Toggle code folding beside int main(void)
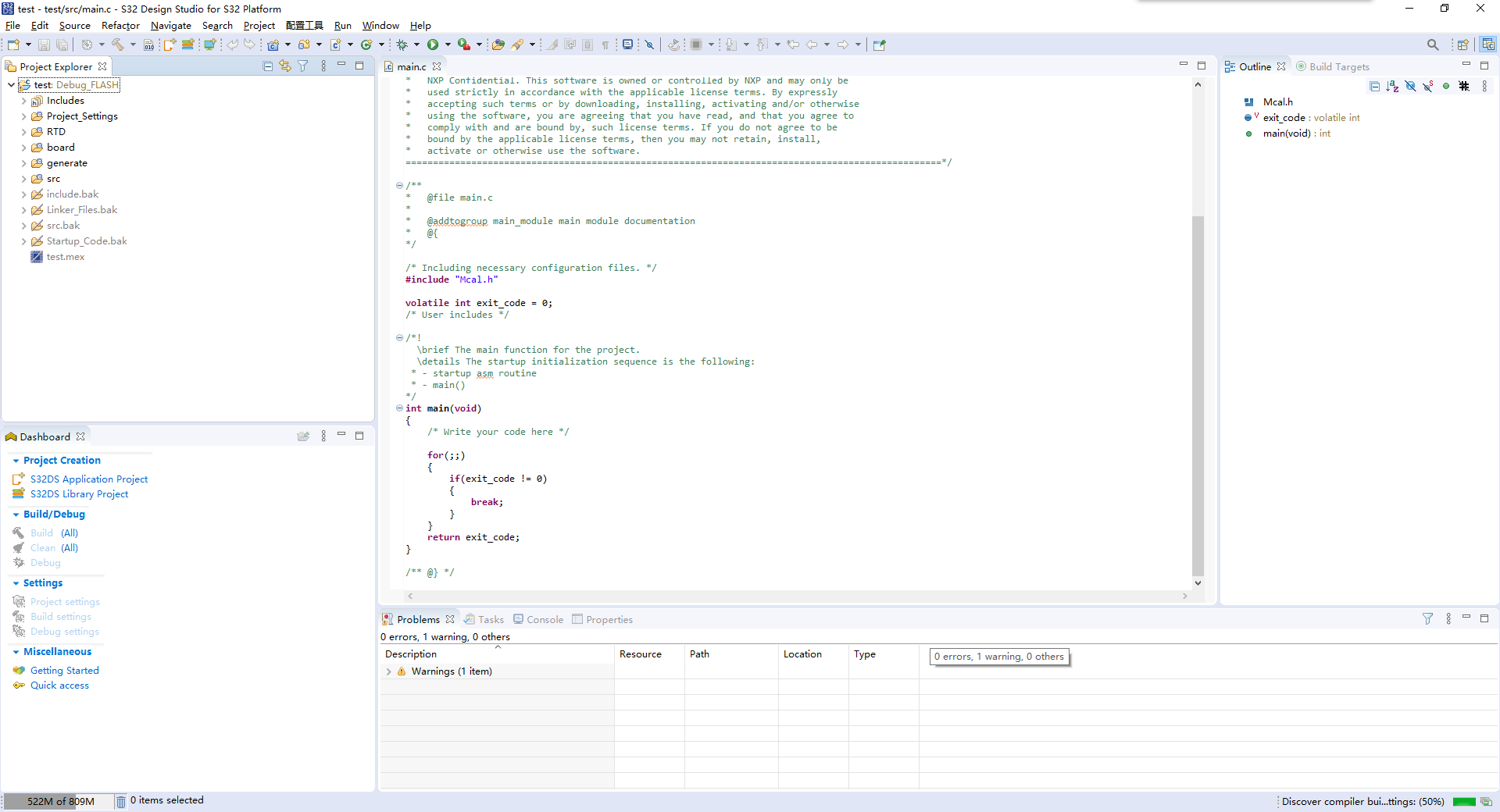Image resolution: width=1500 pixels, height=812 pixels. point(399,408)
